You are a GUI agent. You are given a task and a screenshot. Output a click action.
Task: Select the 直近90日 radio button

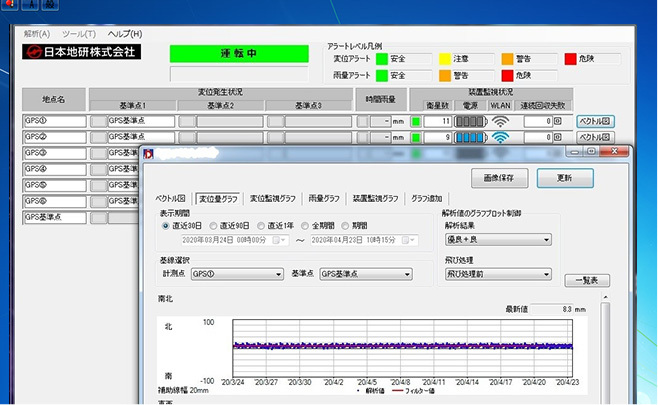[x=213, y=226]
